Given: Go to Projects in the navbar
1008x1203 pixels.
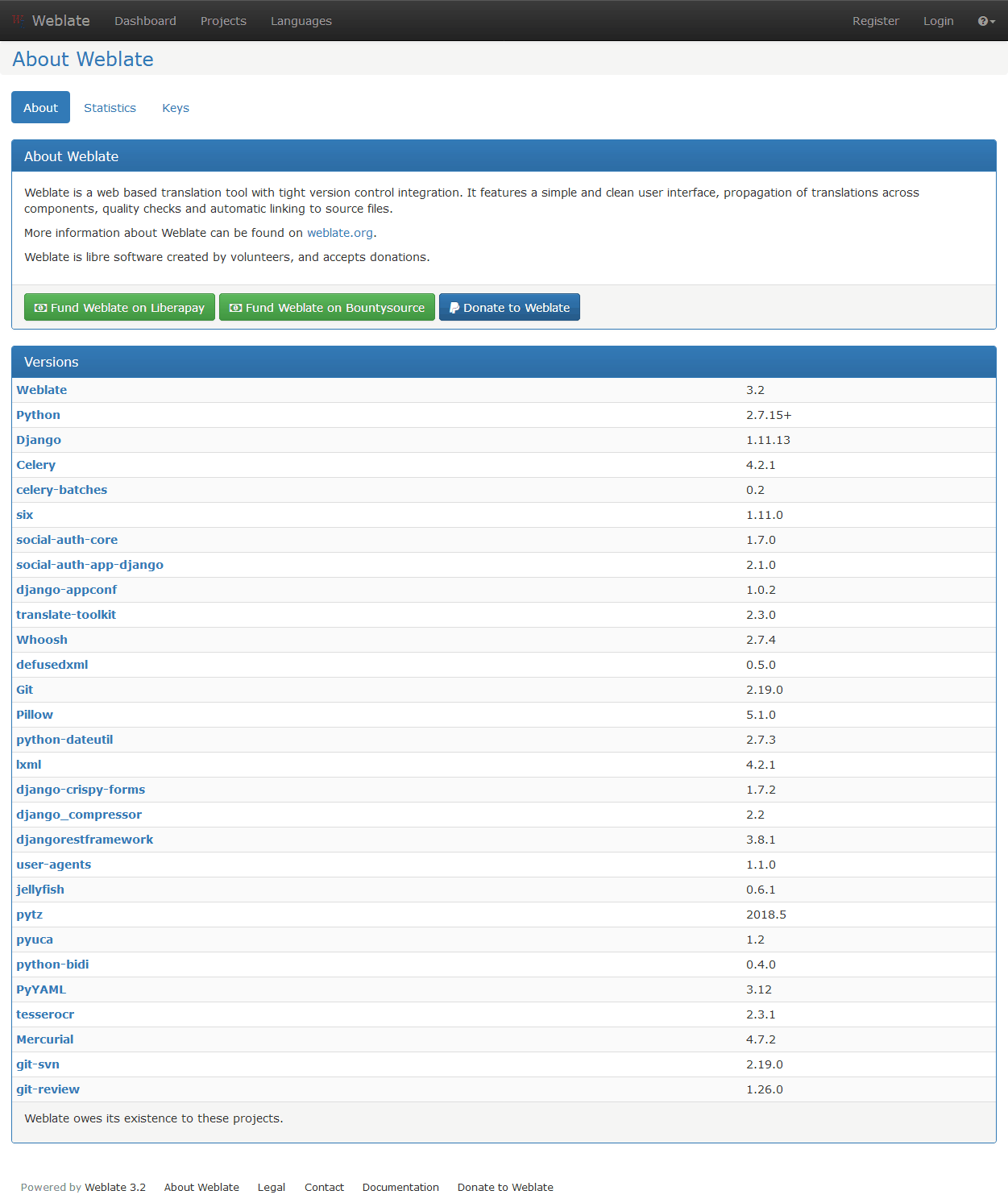Looking at the screenshot, I should [x=223, y=21].
